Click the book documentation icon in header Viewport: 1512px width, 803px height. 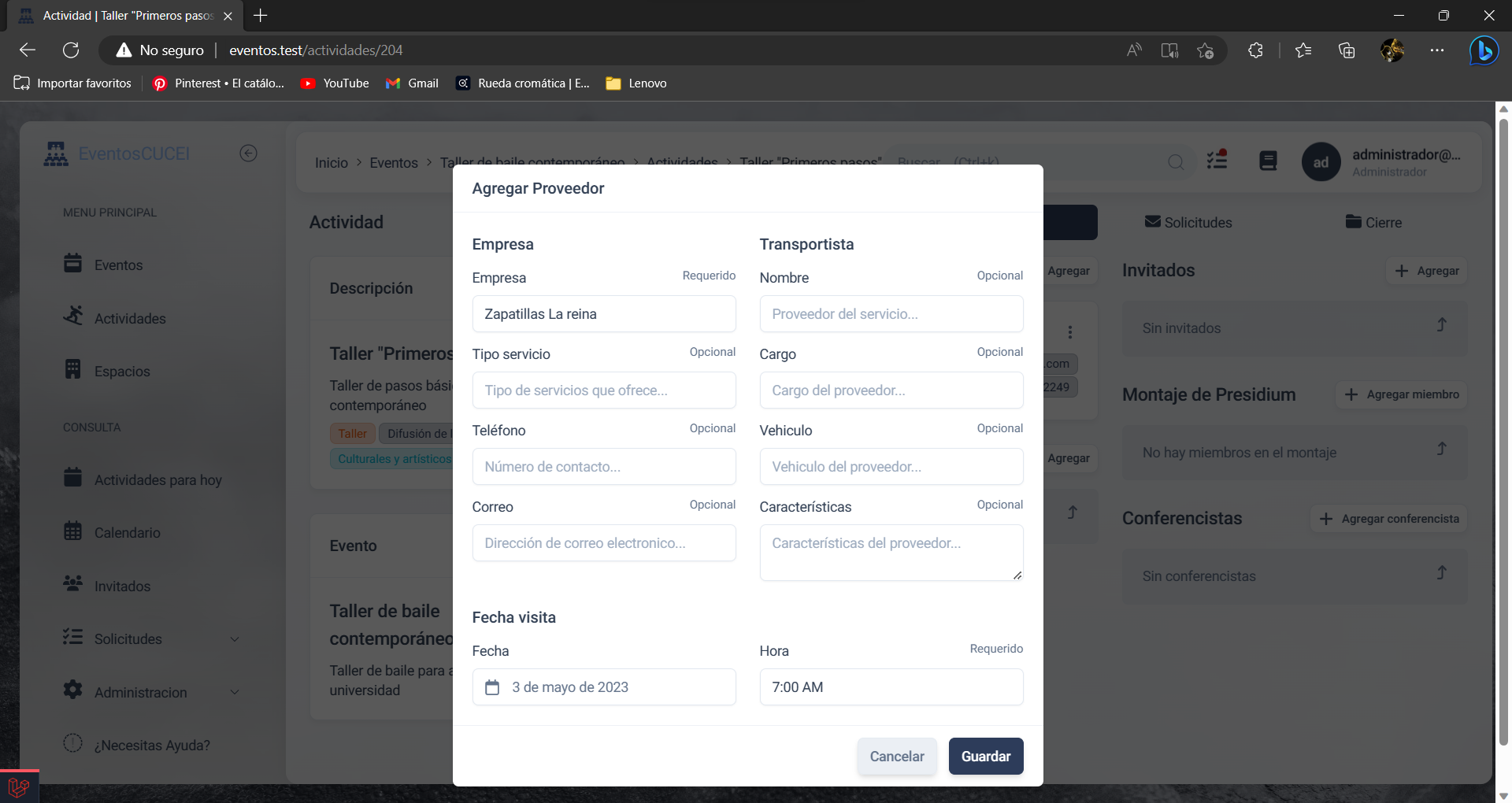pyautogui.click(x=1268, y=161)
